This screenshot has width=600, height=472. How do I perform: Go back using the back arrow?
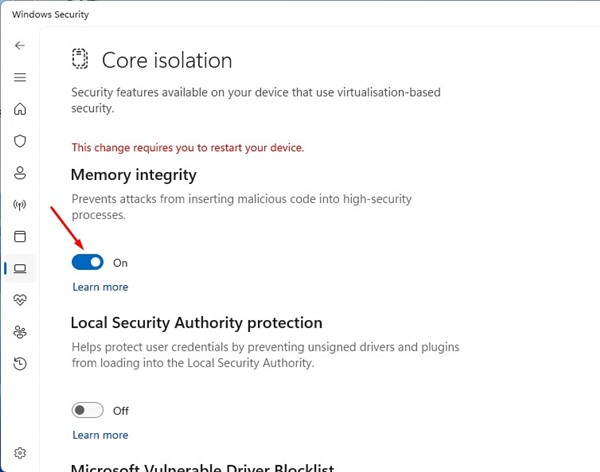coord(20,46)
